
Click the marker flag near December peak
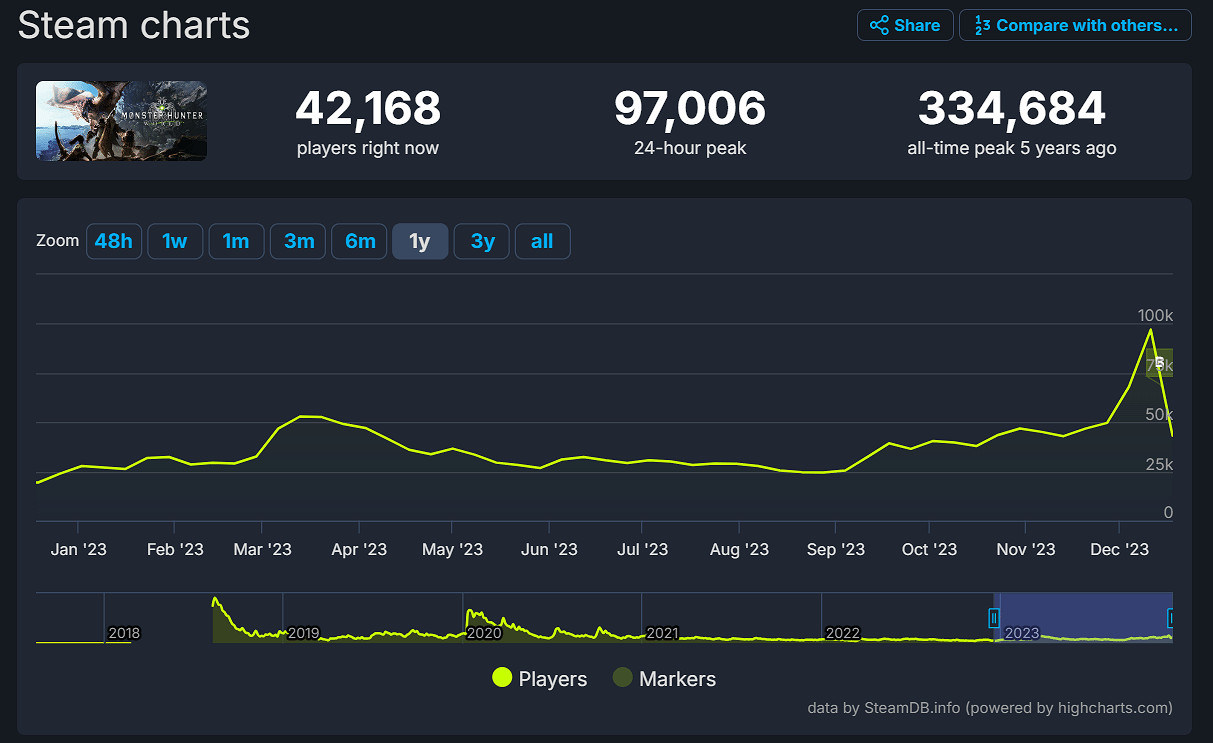pyautogui.click(x=1159, y=363)
